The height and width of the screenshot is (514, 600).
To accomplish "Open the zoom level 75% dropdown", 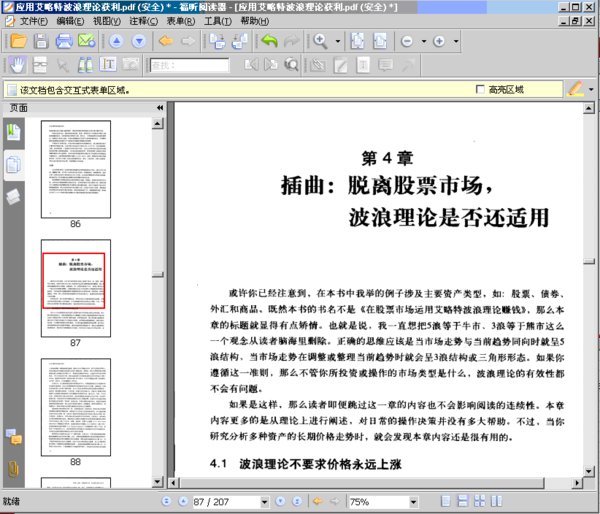I will [x=412, y=502].
